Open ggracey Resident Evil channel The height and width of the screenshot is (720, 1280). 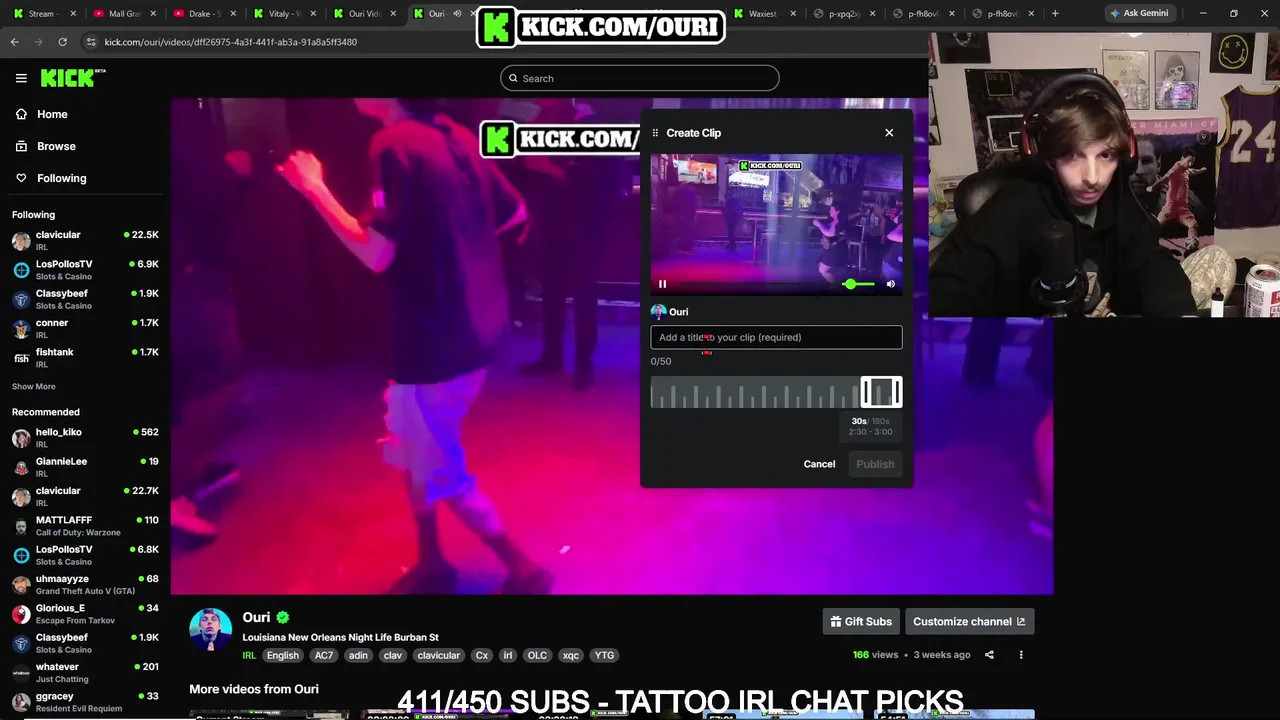coord(85,702)
